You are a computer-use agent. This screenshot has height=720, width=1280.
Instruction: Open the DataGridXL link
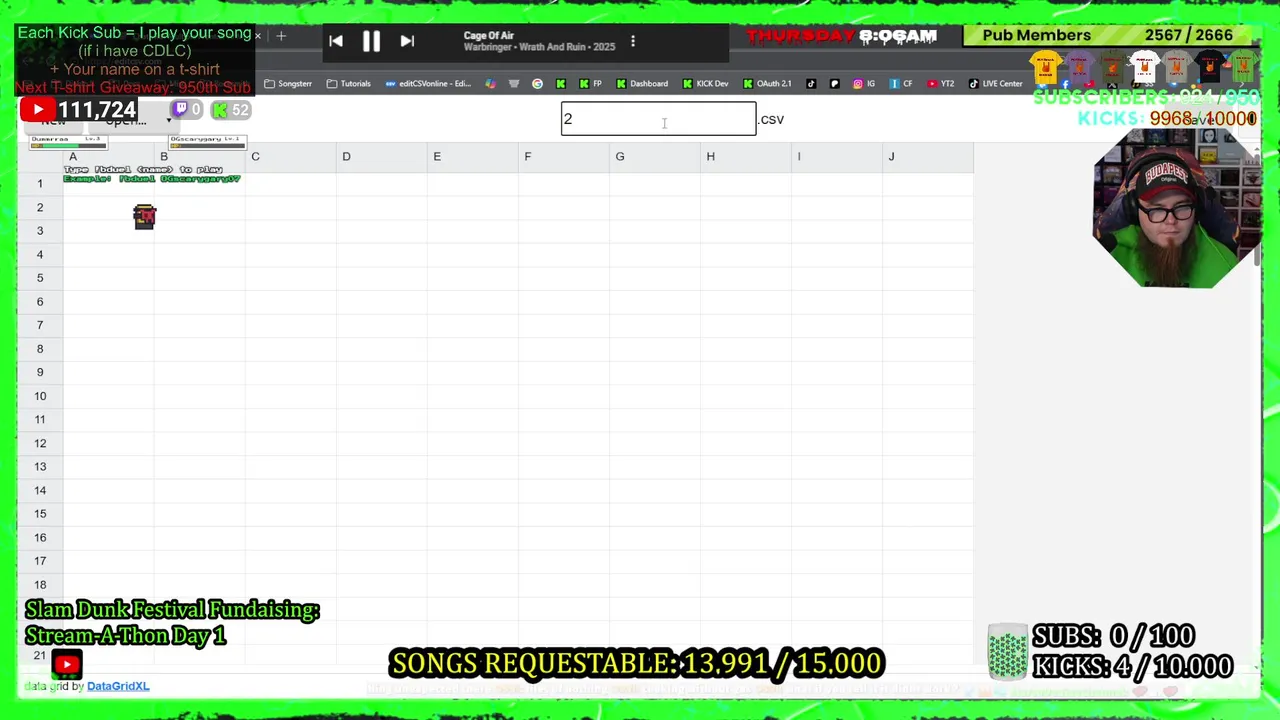pos(118,686)
